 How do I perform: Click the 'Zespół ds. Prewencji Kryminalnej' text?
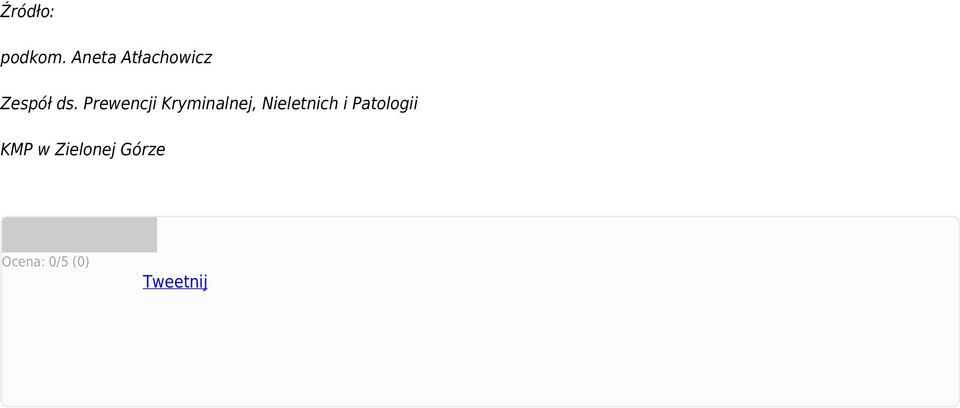pyautogui.click(x=128, y=104)
